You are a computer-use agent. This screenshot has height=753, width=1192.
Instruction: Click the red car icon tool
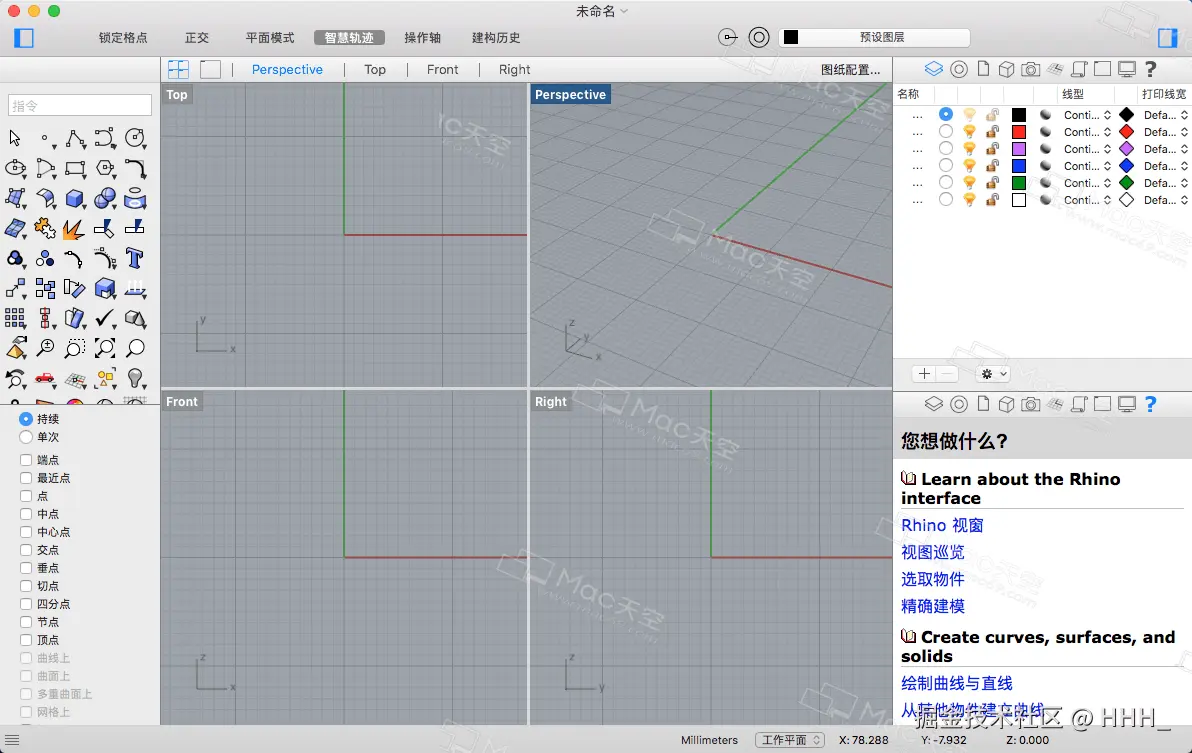click(x=45, y=378)
